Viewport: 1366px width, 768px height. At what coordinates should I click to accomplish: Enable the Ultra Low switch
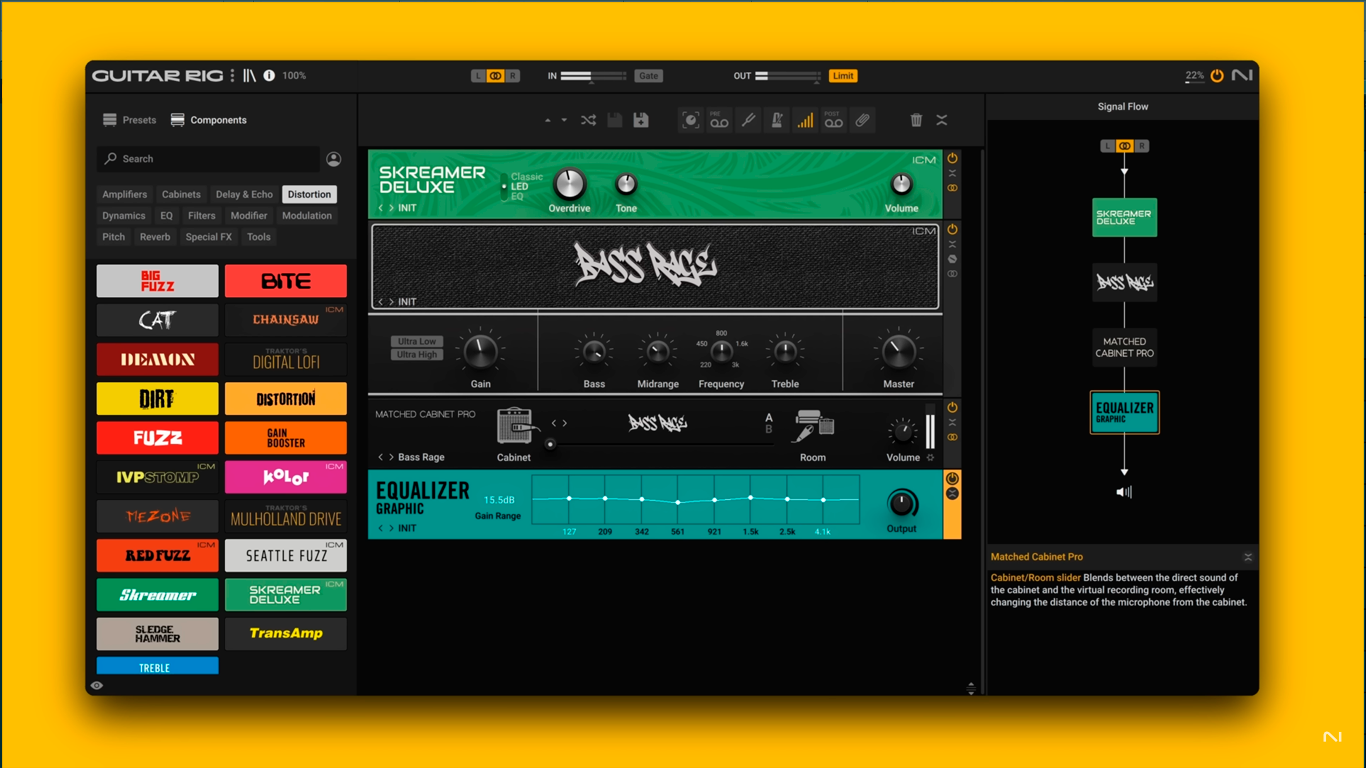click(417, 342)
